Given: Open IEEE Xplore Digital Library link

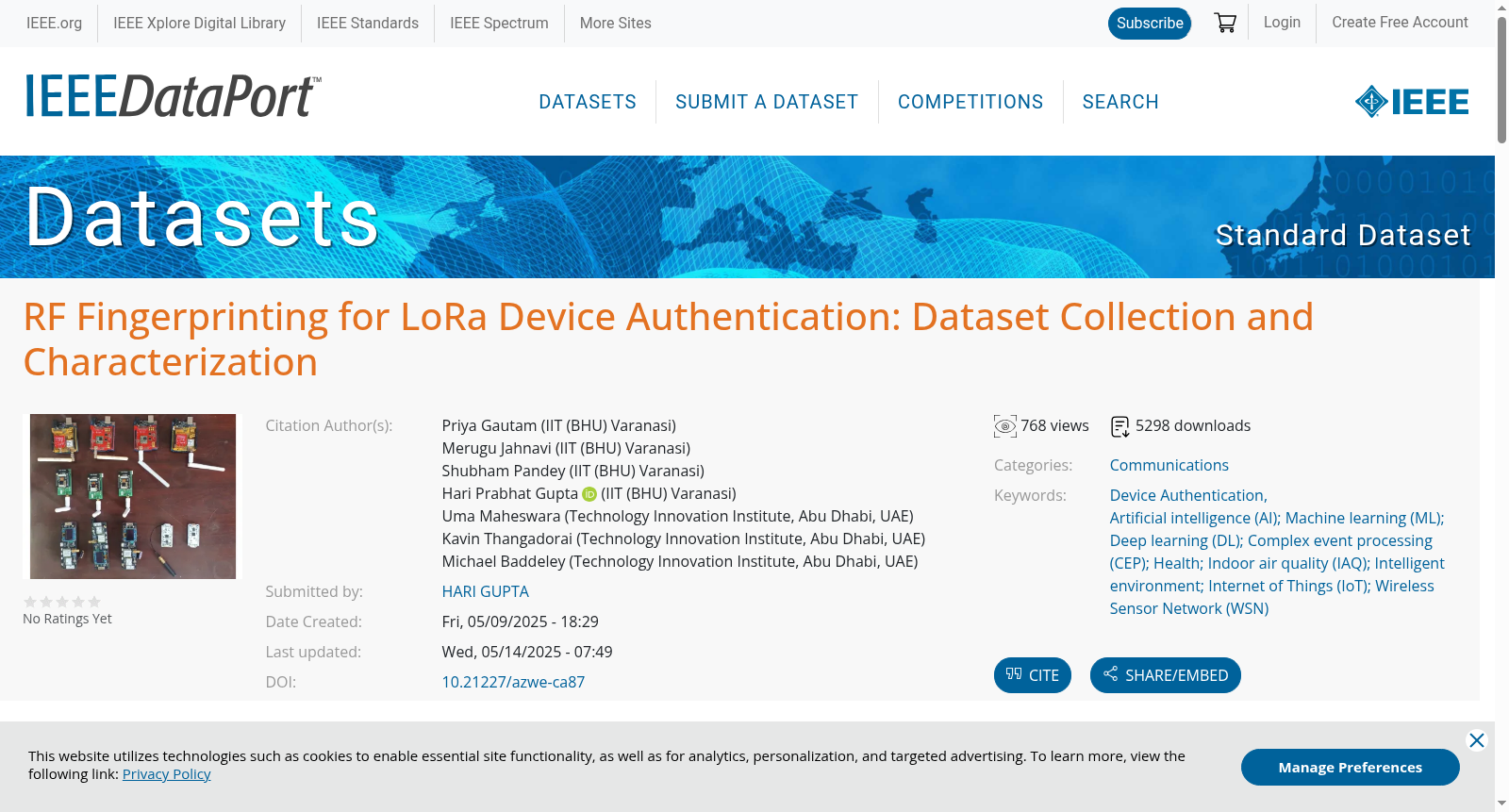Looking at the screenshot, I should pos(199,23).
